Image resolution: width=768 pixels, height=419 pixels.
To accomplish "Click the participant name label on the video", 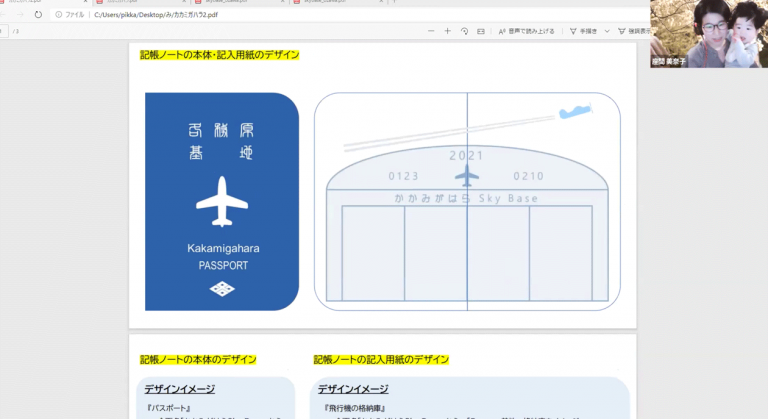I will point(669,62).
